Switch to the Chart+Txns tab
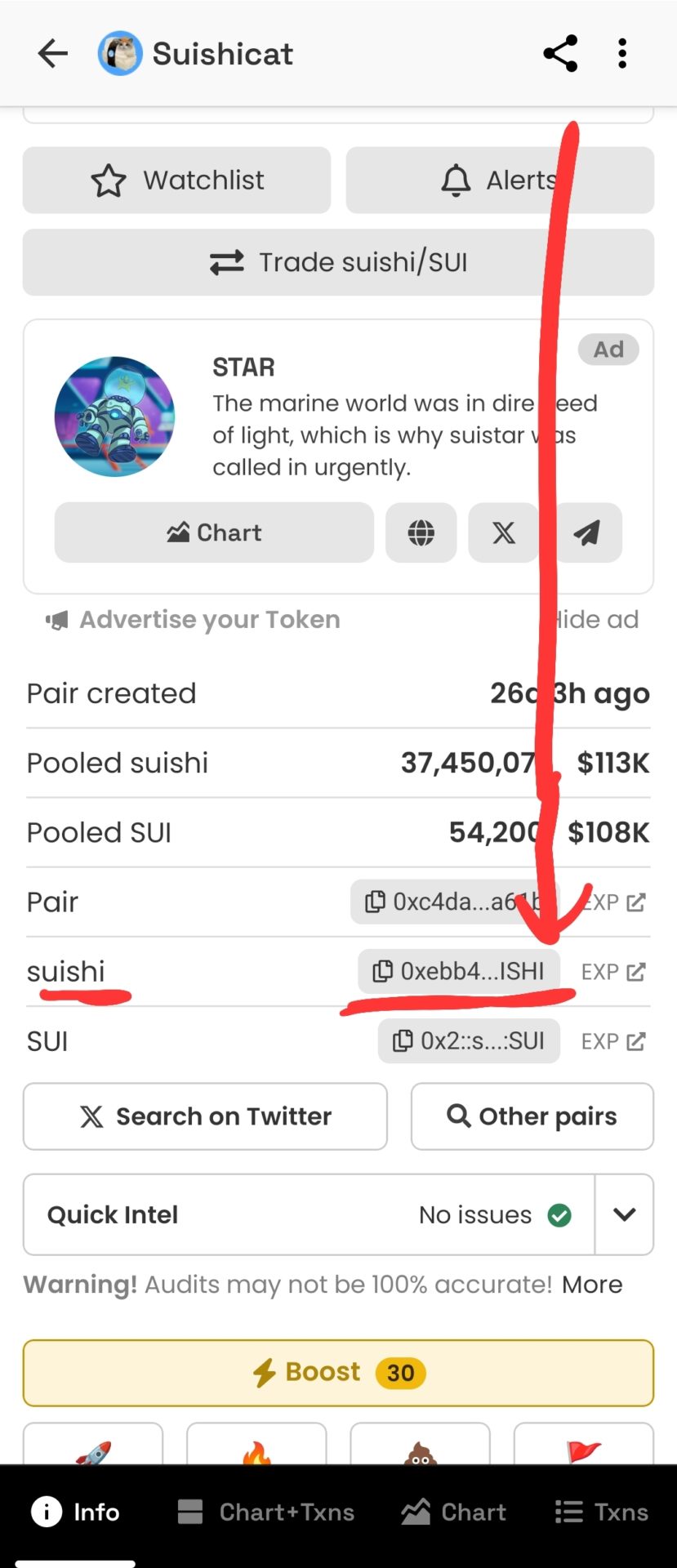 click(x=266, y=1512)
